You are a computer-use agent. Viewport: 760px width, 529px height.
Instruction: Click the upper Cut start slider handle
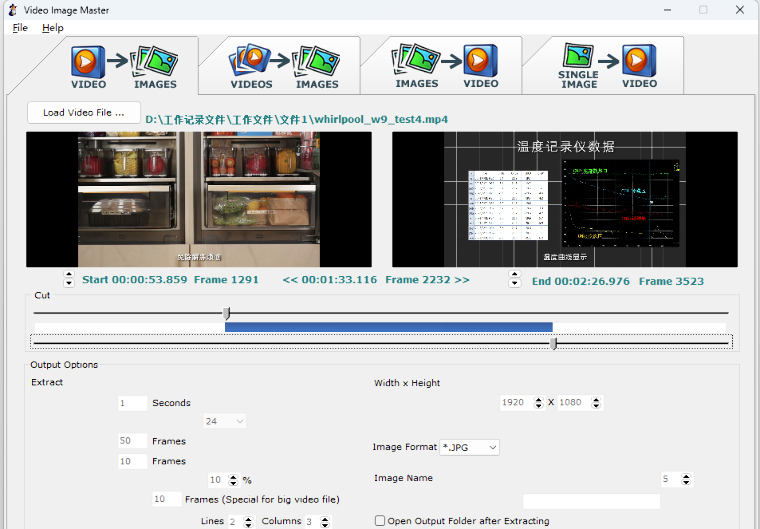(226, 313)
